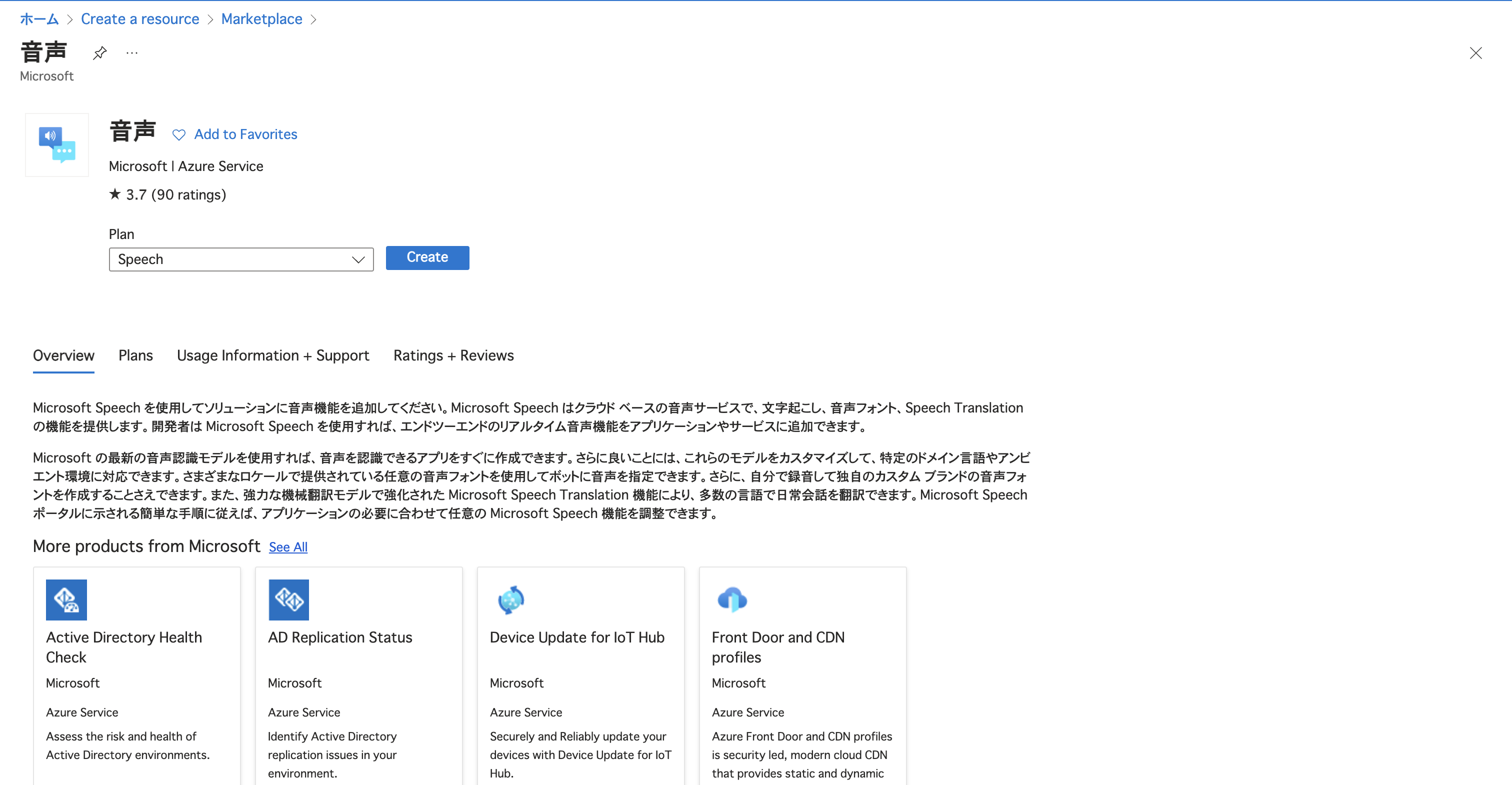Click the AD Replication Status icon
The image size is (1512, 785).
[x=288, y=599]
